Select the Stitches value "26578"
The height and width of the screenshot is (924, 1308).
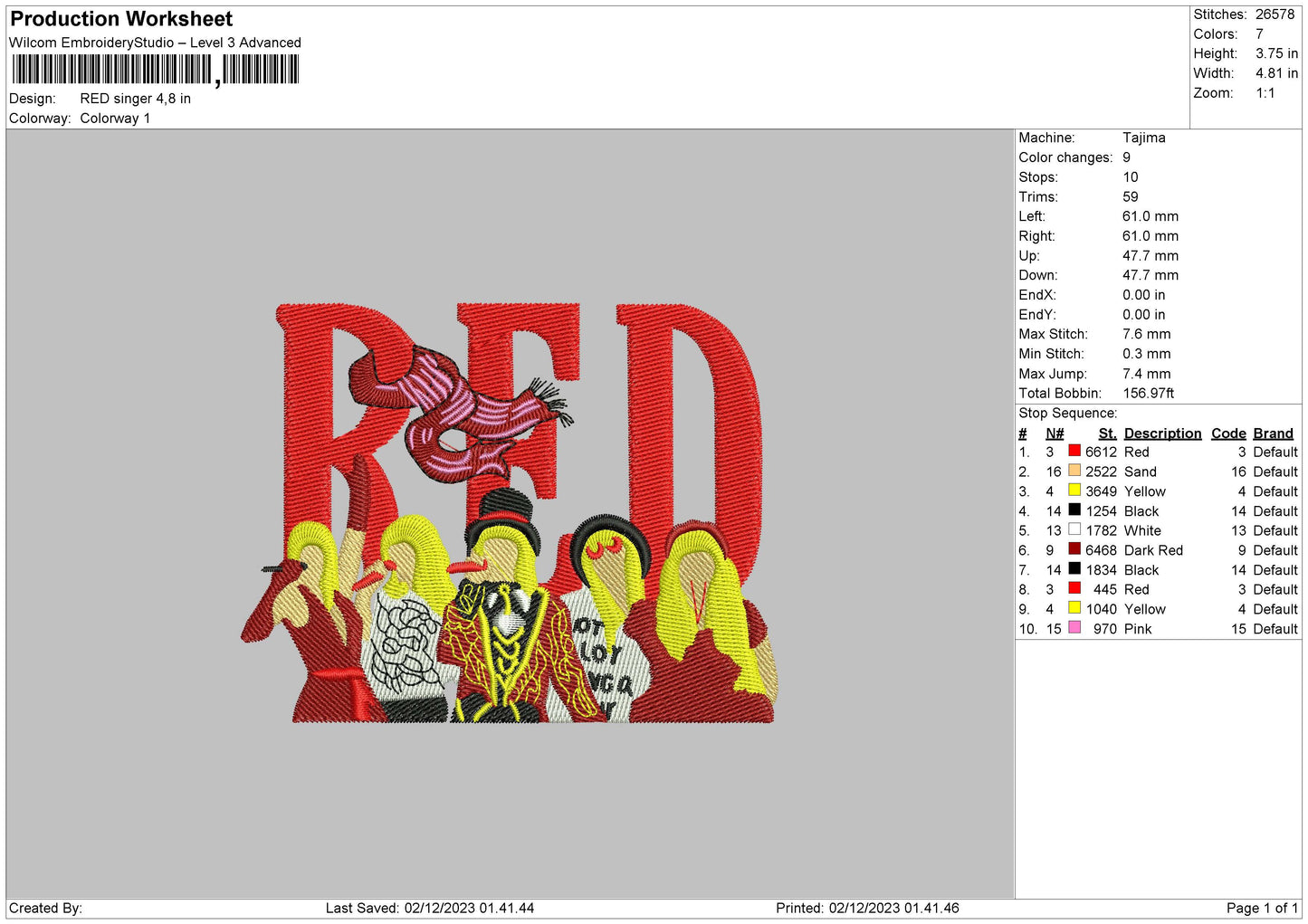1275,14
